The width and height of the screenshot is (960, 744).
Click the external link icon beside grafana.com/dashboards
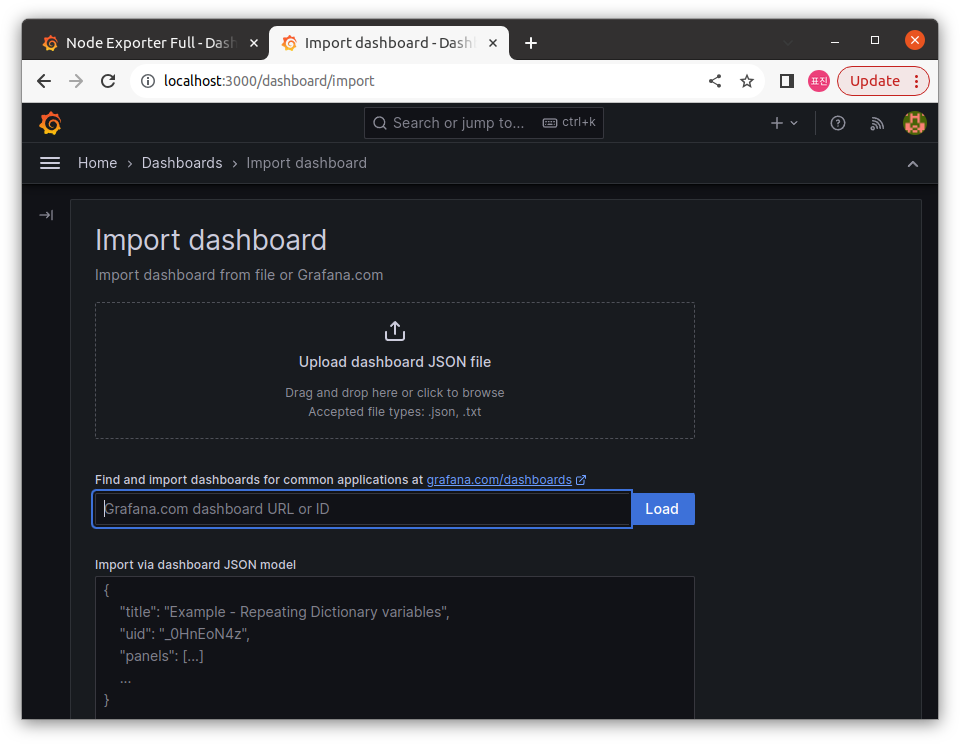pyautogui.click(x=581, y=480)
